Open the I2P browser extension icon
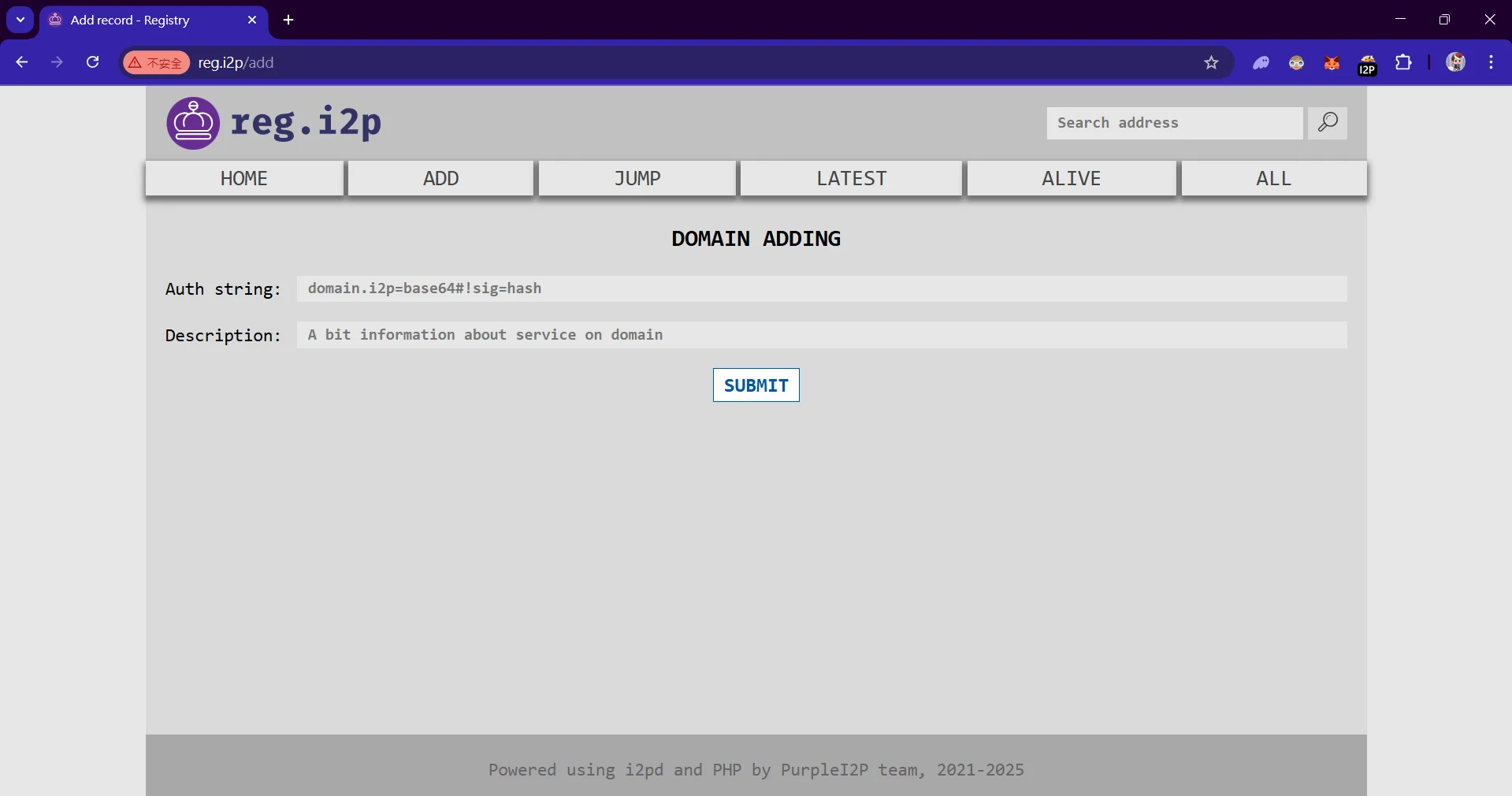Viewport: 1512px width, 796px height. pos(1367,63)
